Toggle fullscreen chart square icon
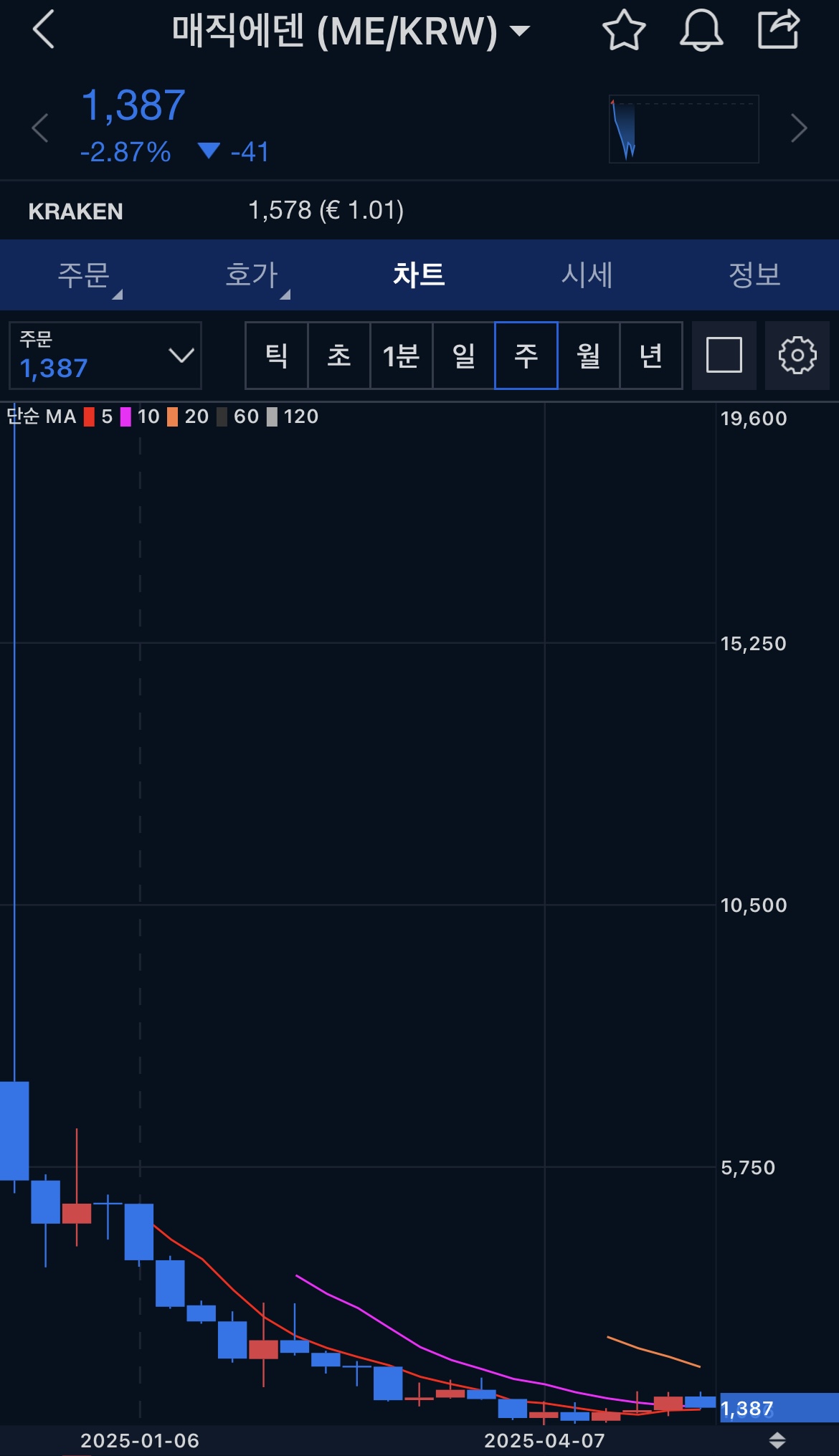 click(x=724, y=356)
